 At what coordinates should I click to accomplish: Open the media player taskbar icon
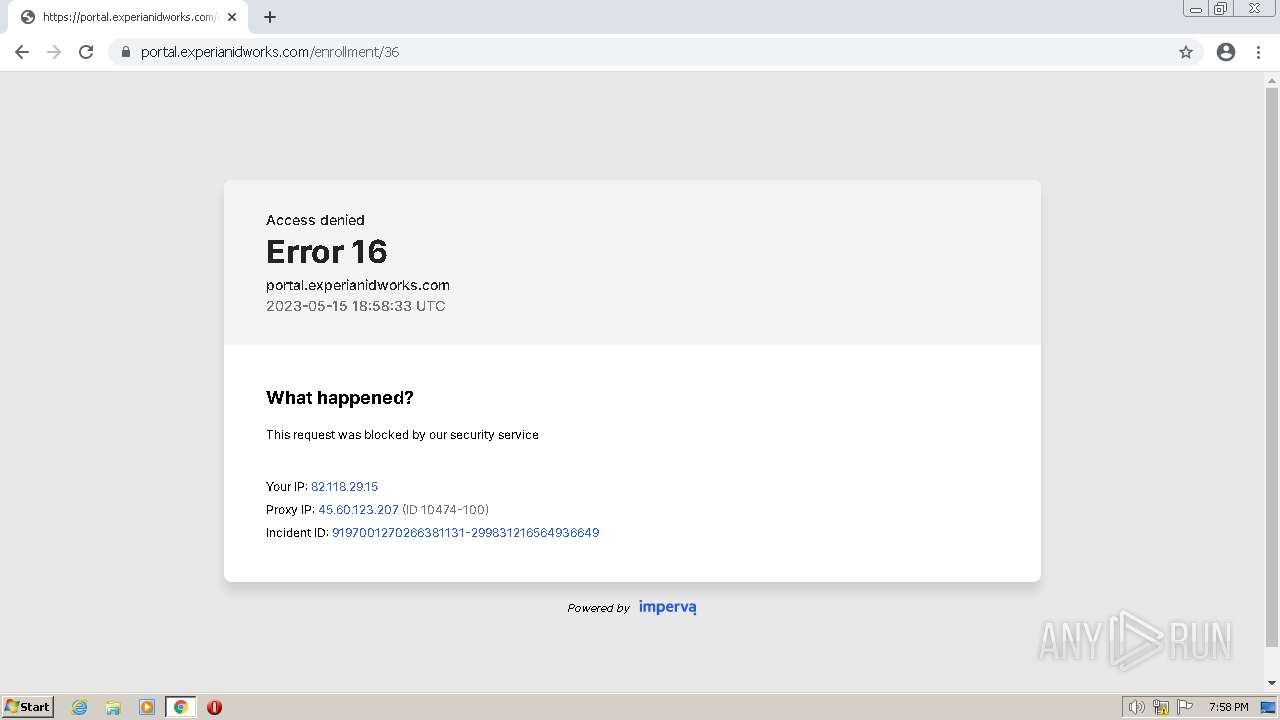[x=147, y=707]
